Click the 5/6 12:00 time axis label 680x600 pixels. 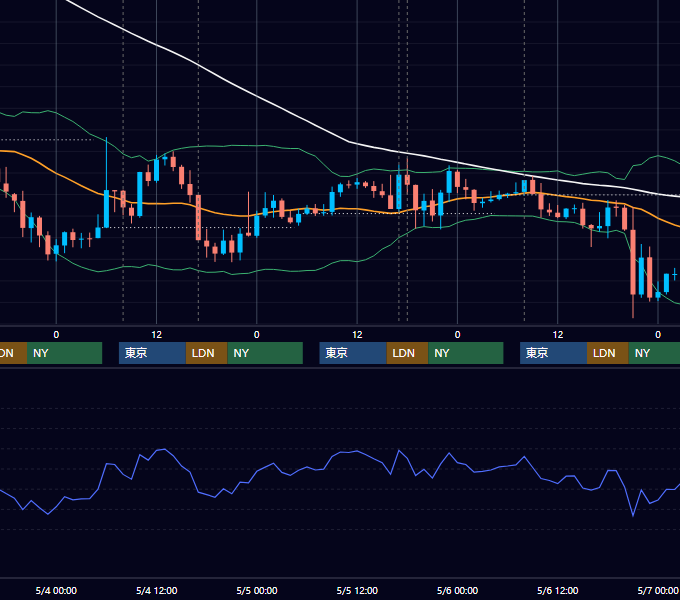pyautogui.click(x=558, y=590)
